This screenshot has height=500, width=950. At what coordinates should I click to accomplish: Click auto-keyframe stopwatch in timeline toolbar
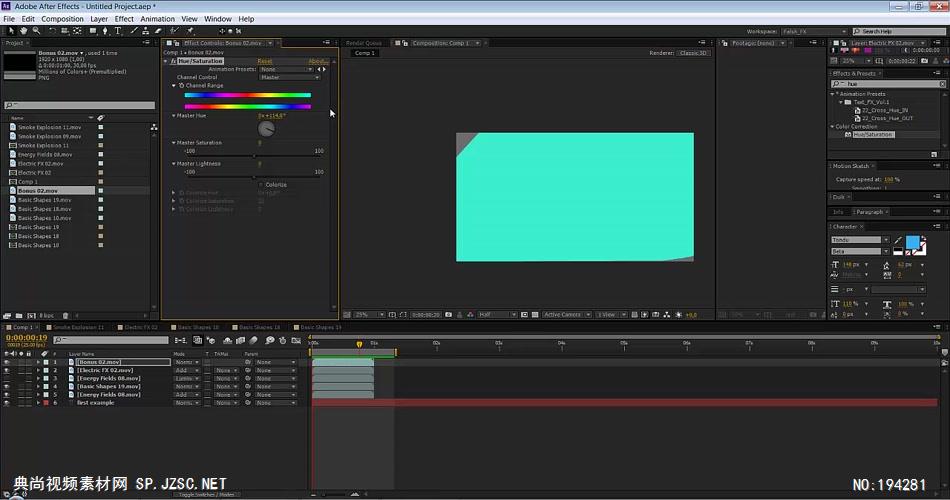pyautogui.click(x=283, y=341)
